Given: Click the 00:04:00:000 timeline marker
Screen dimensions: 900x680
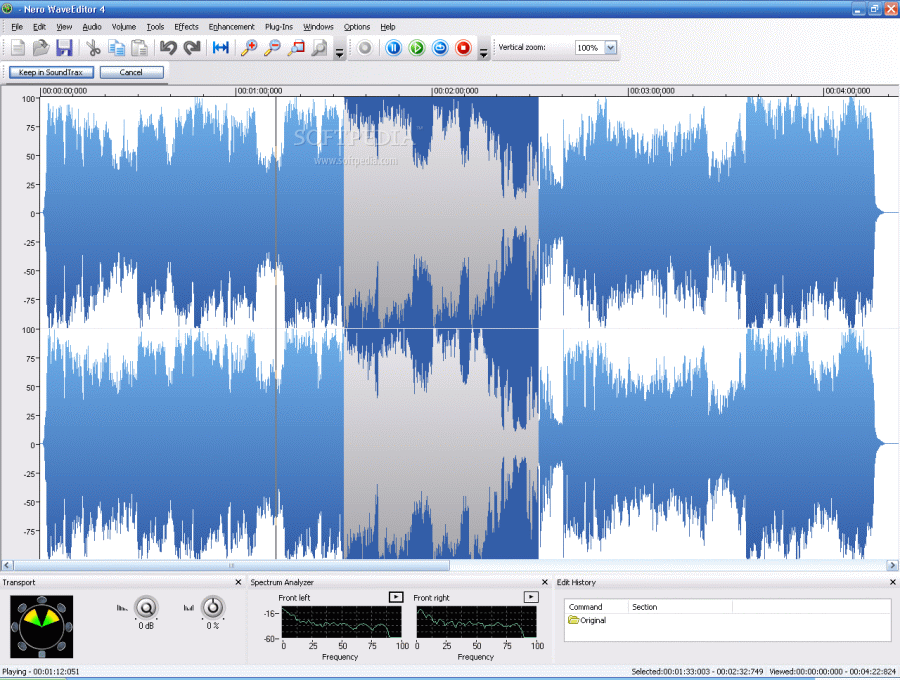Looking at the screenshot, I should (847, 91).
